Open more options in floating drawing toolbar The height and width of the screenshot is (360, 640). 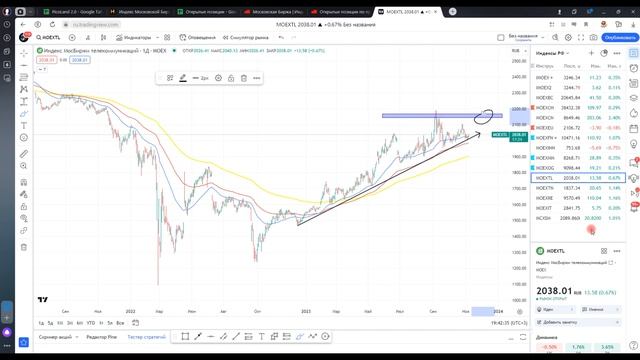tap(256, 78)
